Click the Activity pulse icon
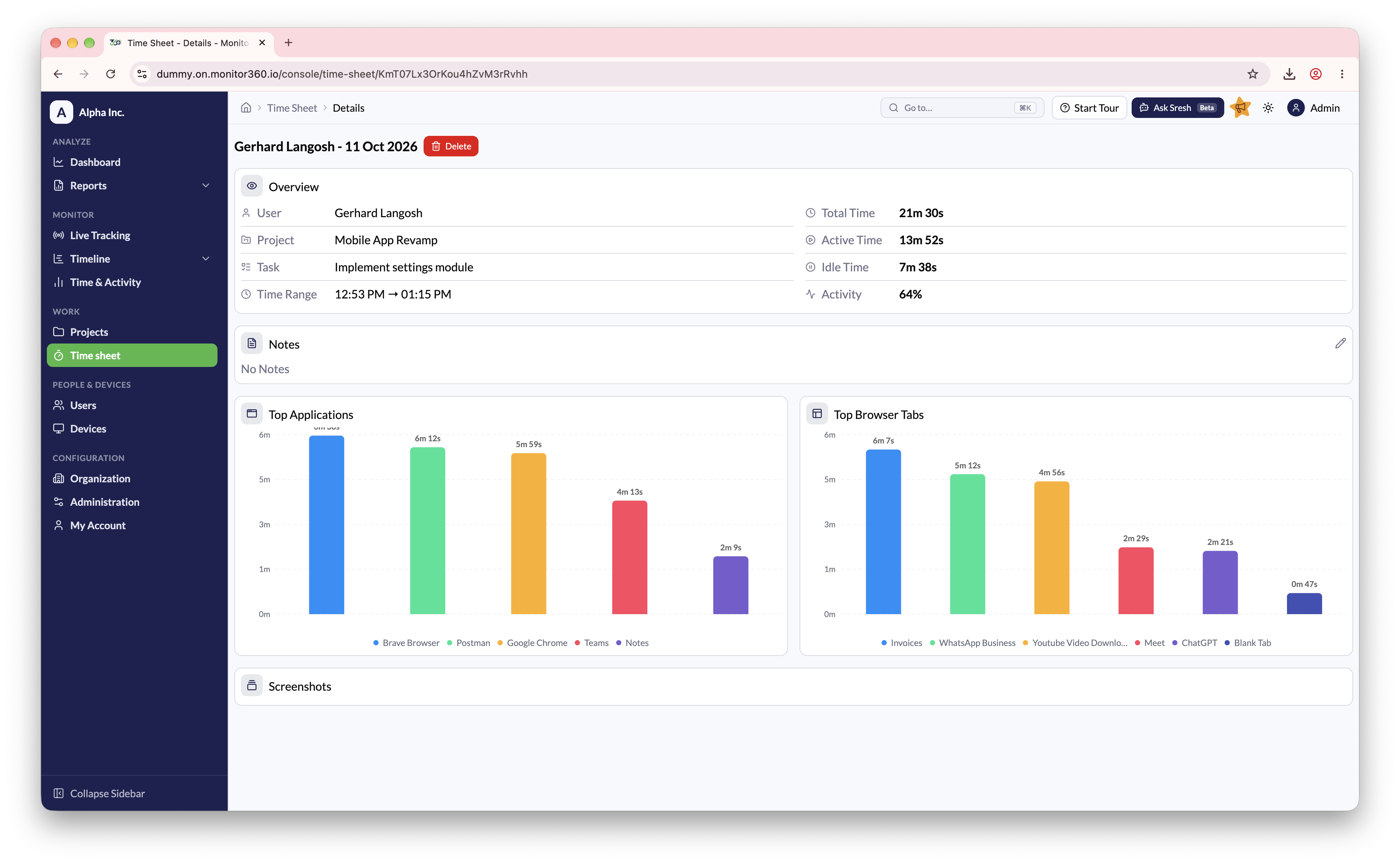The image size is (1400, 865). click(810, 294)
